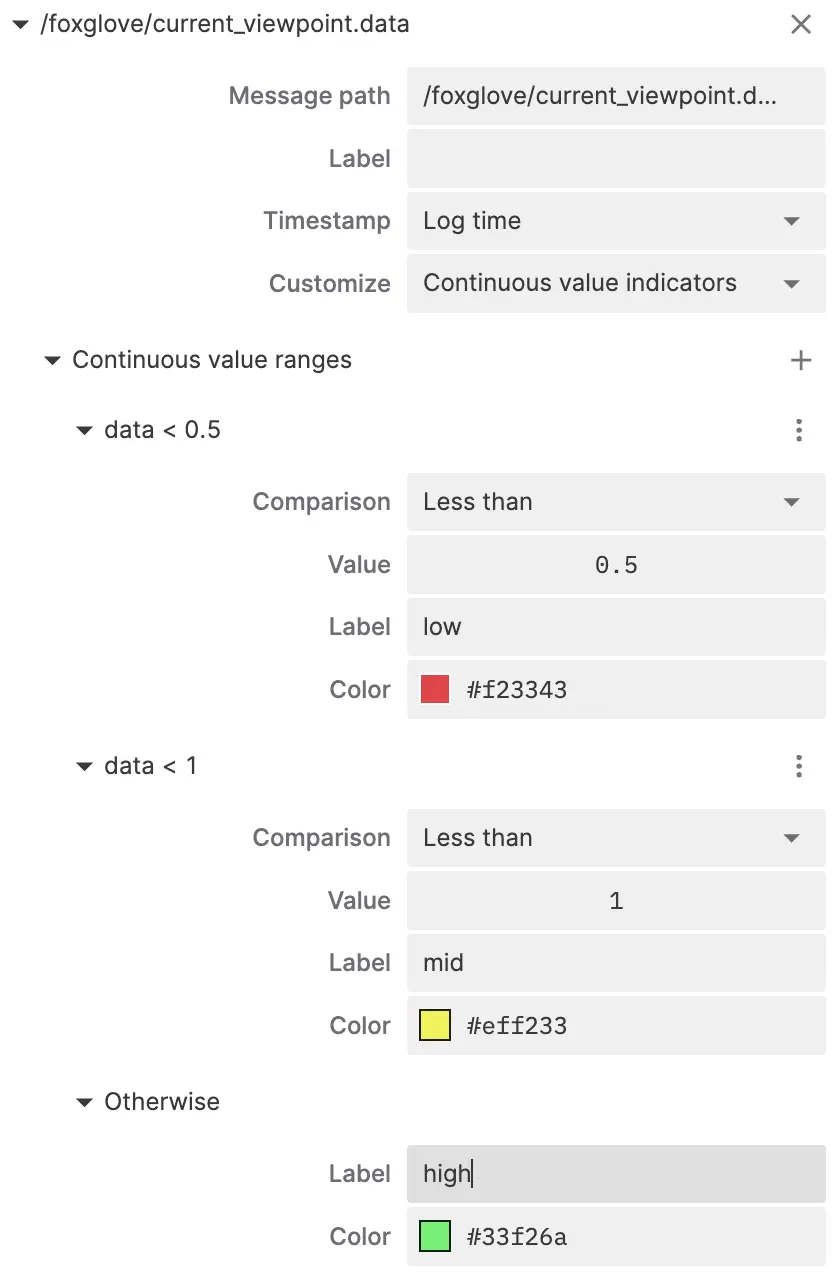Select the Label field containing low
This screenshot has height=1272, width=833.
[x=615, y=627]
